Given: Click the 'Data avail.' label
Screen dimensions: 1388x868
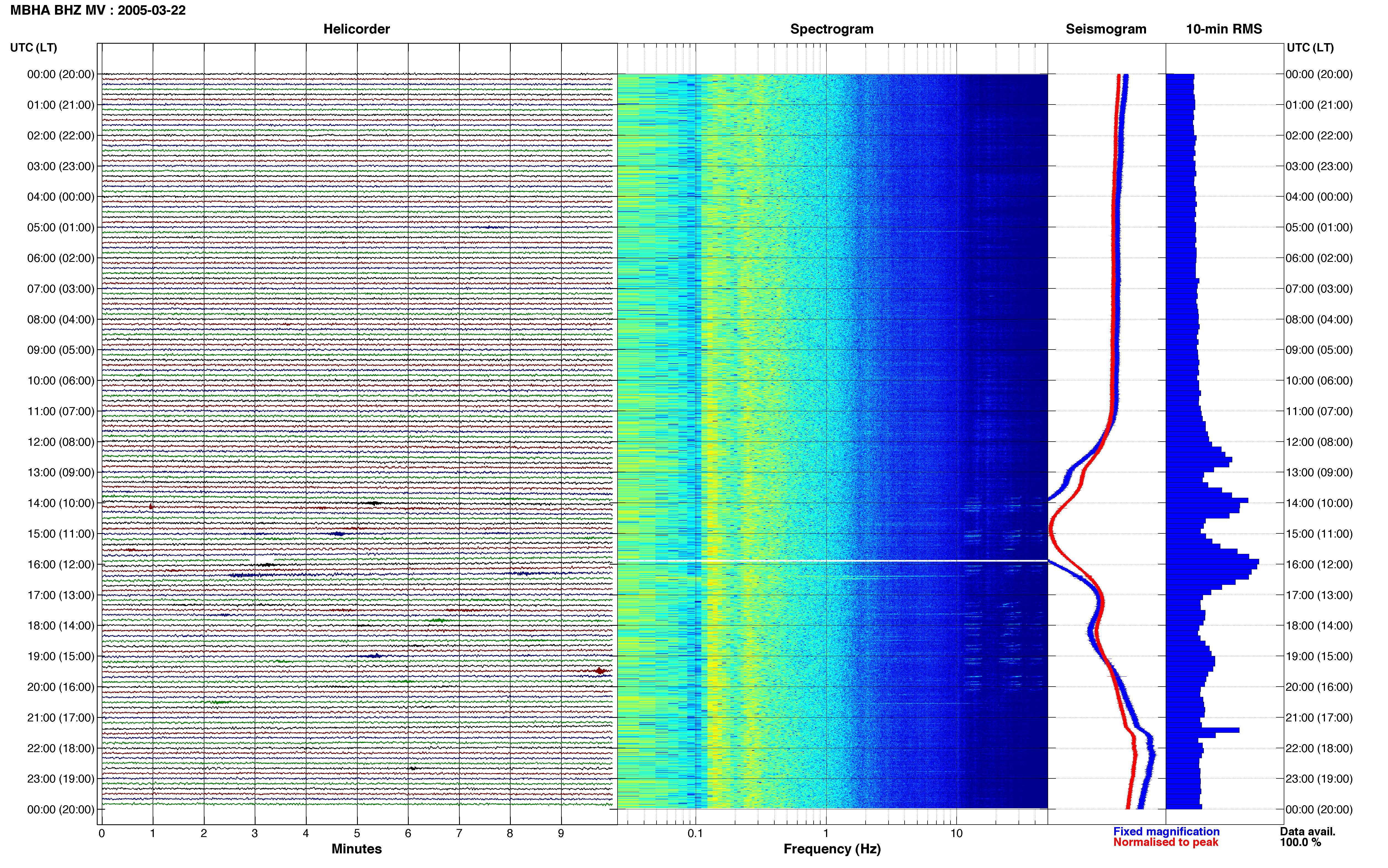Looking at the screenshot, I should tap(1308, 832).
